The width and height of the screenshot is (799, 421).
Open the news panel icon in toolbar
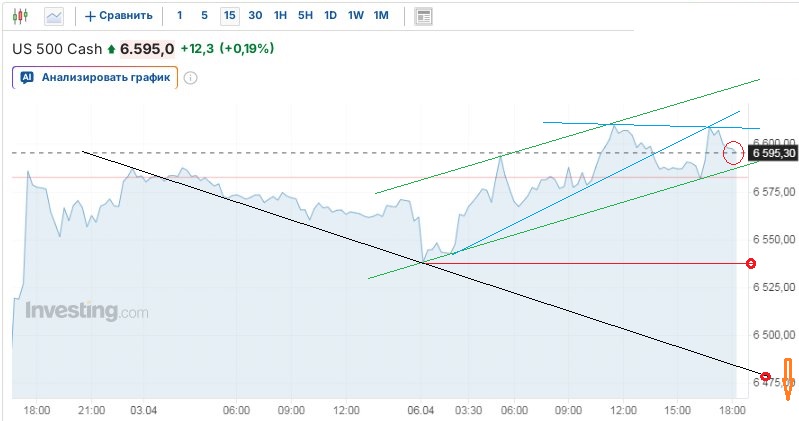pyautogui.click(x=424, y=16)
